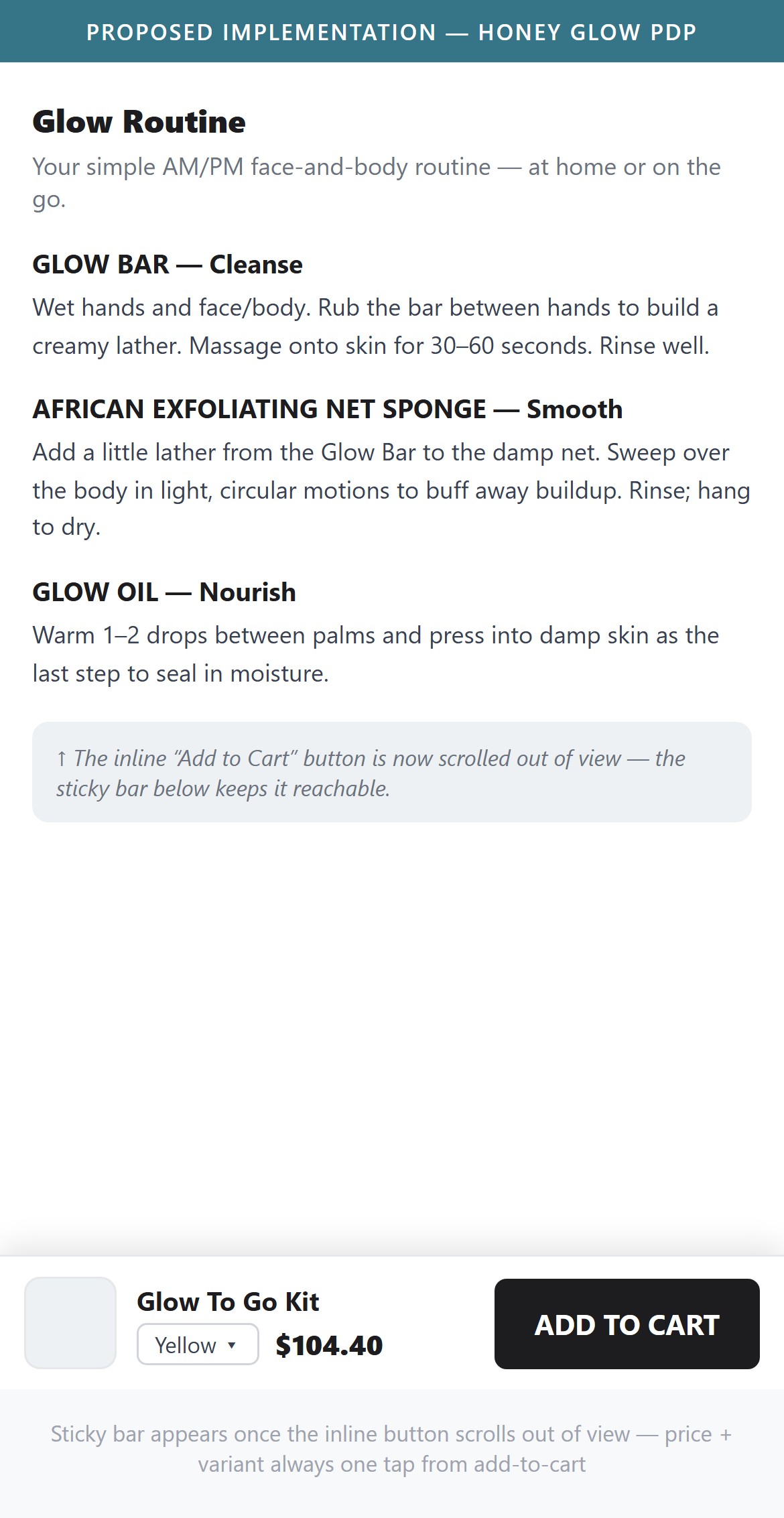This screenshot has height=1518, width=784.
Task: Click the Glow Bar lather instructions paragraph
Action: pyautogui.click(x=375, y=326)
